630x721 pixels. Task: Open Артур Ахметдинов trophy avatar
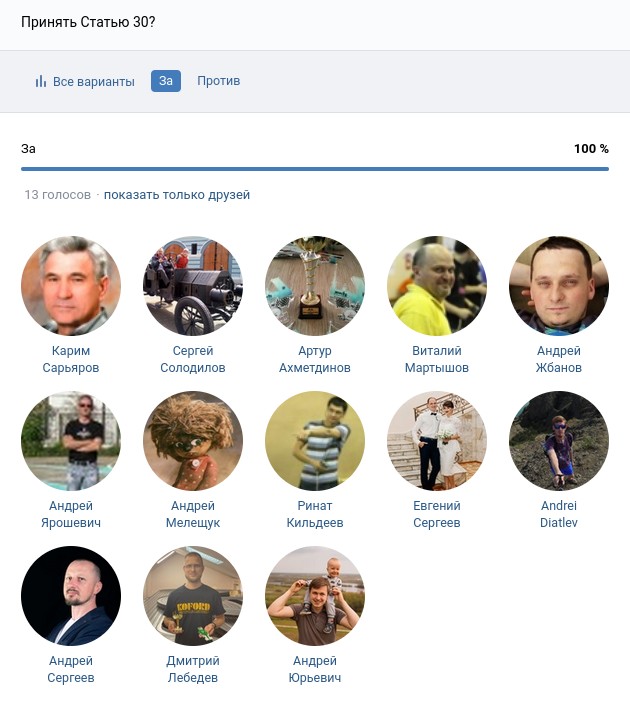point(315,286)
